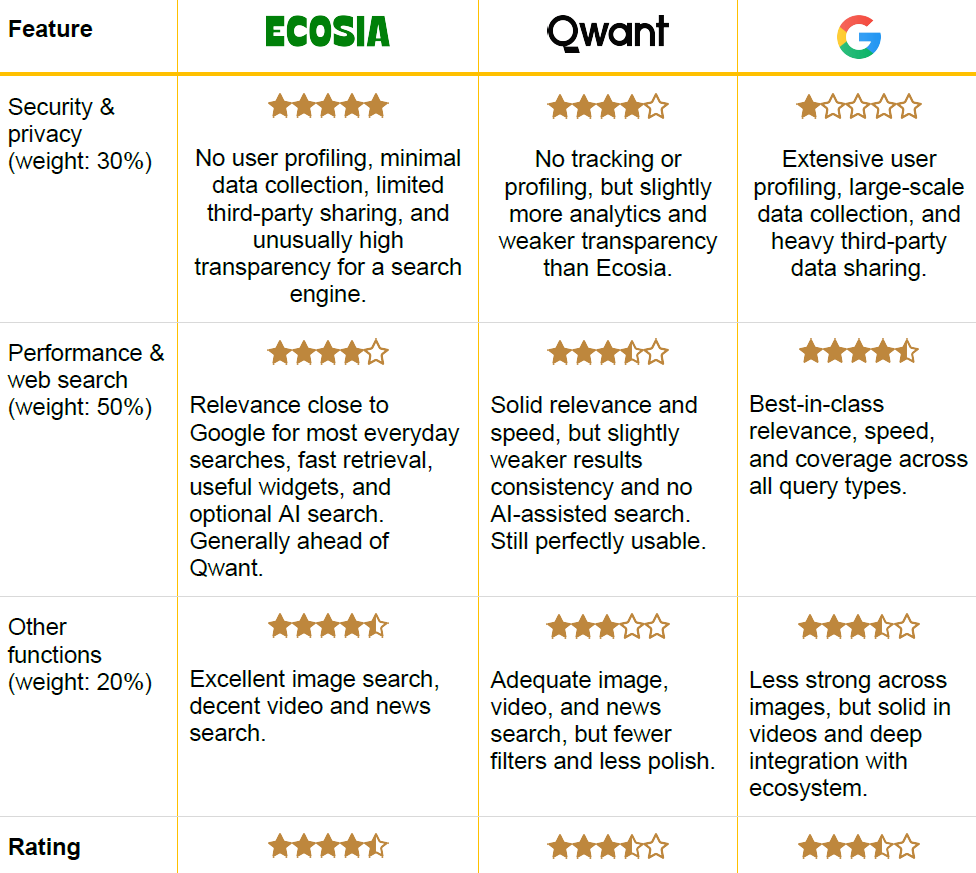Click the Feature column header
The image size is (976, 873).
coord(50,29)
